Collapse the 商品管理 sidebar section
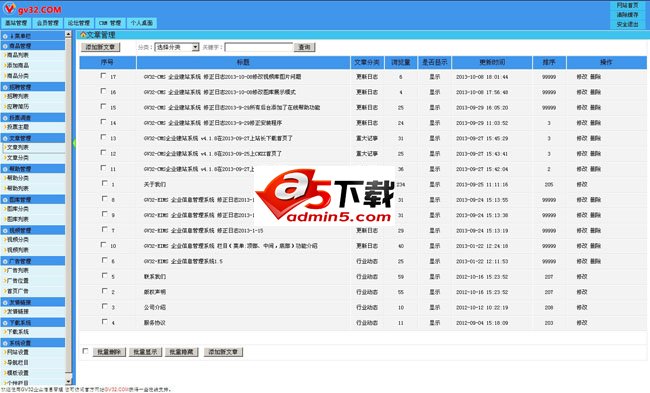Image resolution: width=650 pixels, height=393 pixels. pyautogui.click(x=32, y=46)
